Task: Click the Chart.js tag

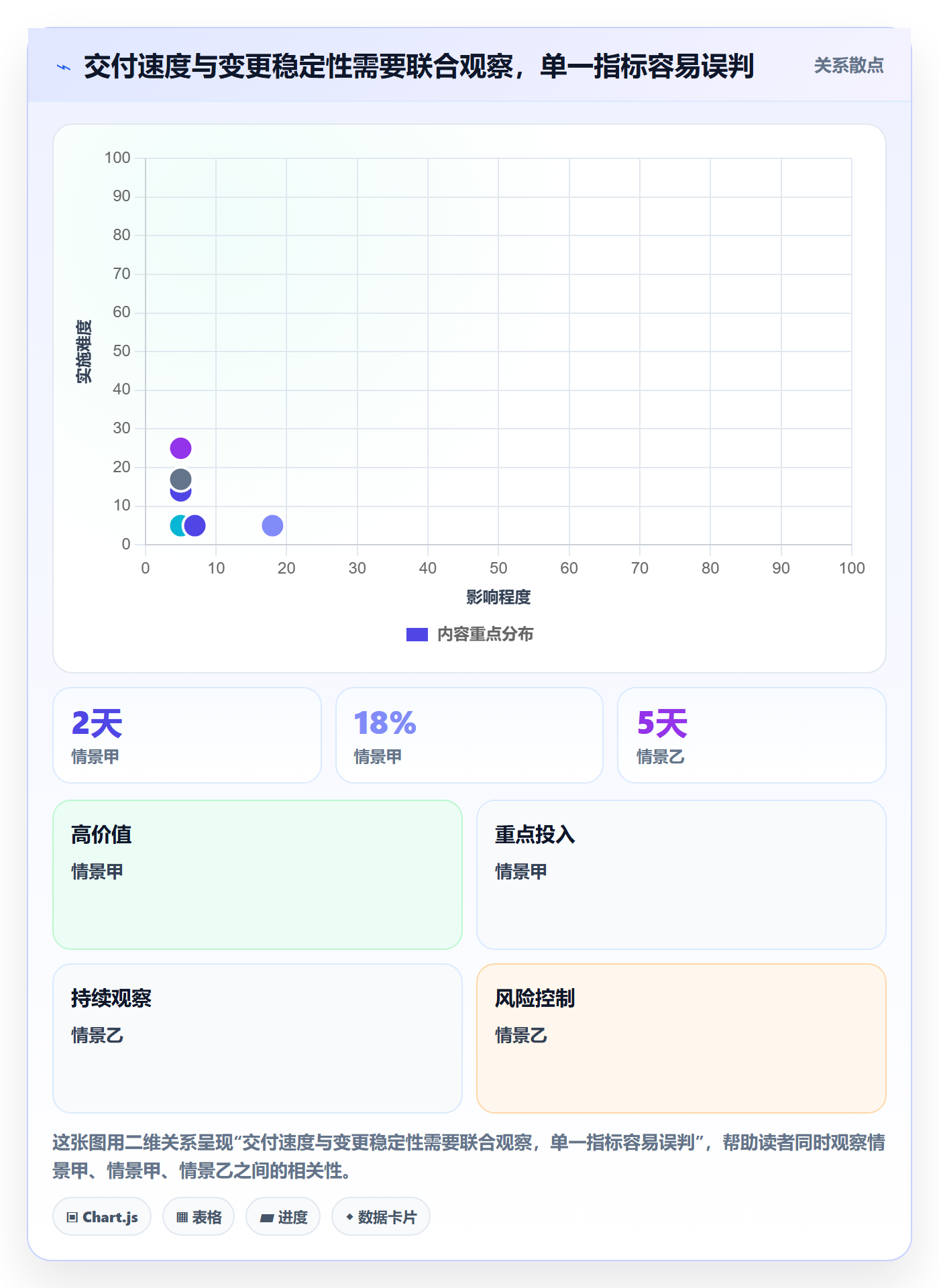Action: (102, 1217)
